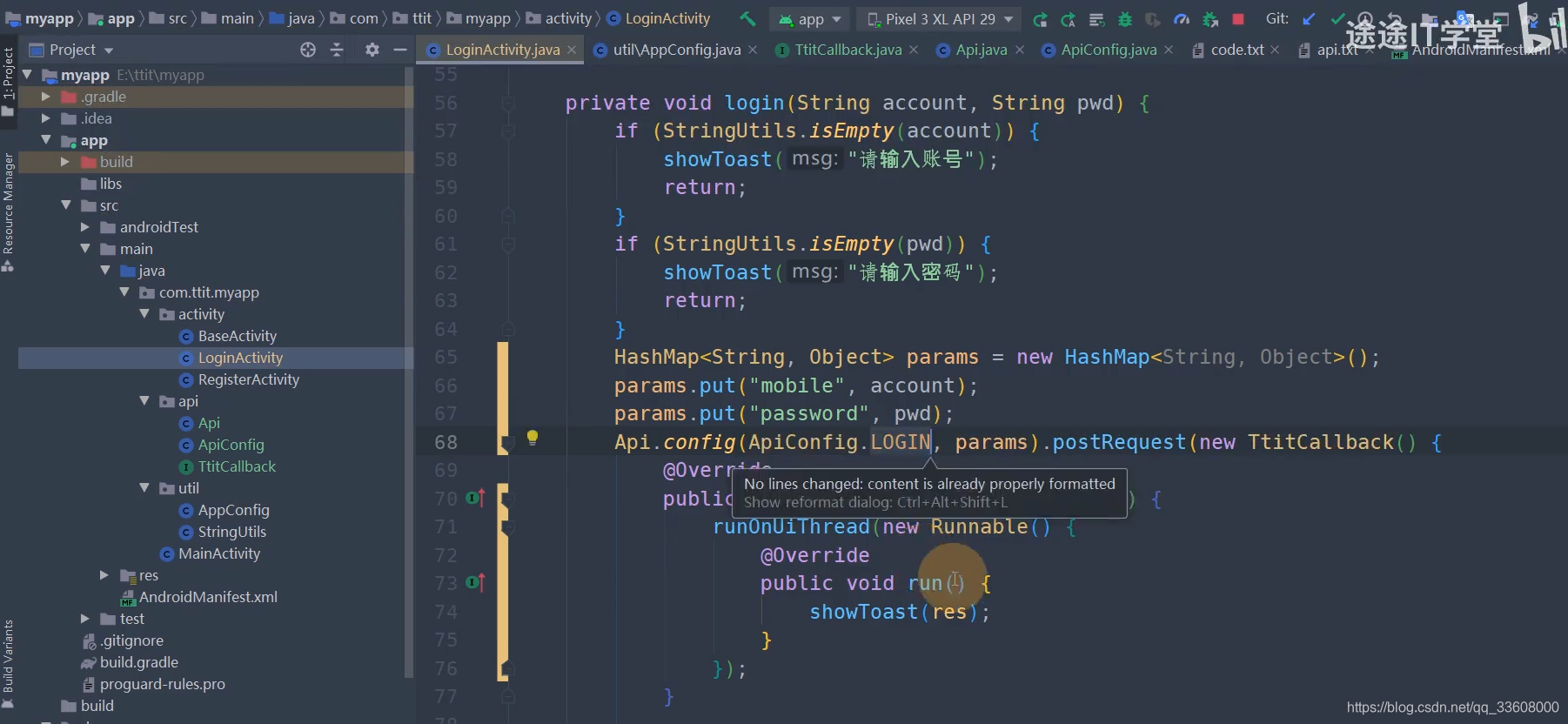The height and width of the screenshot is (724, 1568).
Task: Close the Api.java tab
Action: tap(1020, 50)
